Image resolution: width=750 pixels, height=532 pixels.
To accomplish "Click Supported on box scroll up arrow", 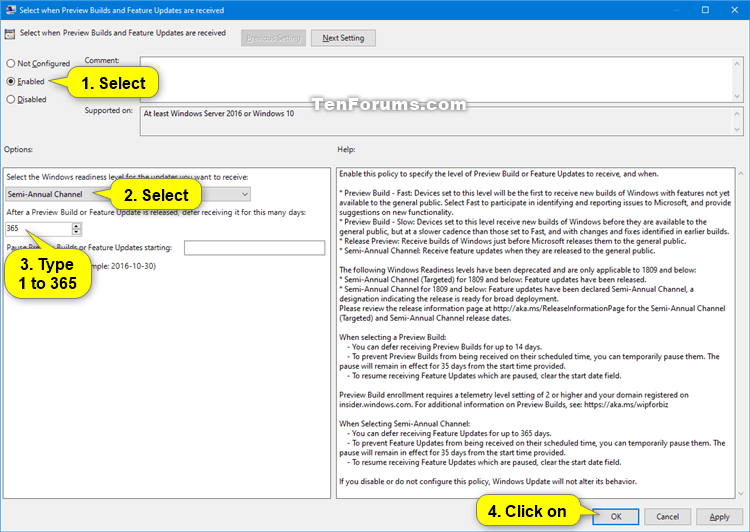I will tap(737, 113).
